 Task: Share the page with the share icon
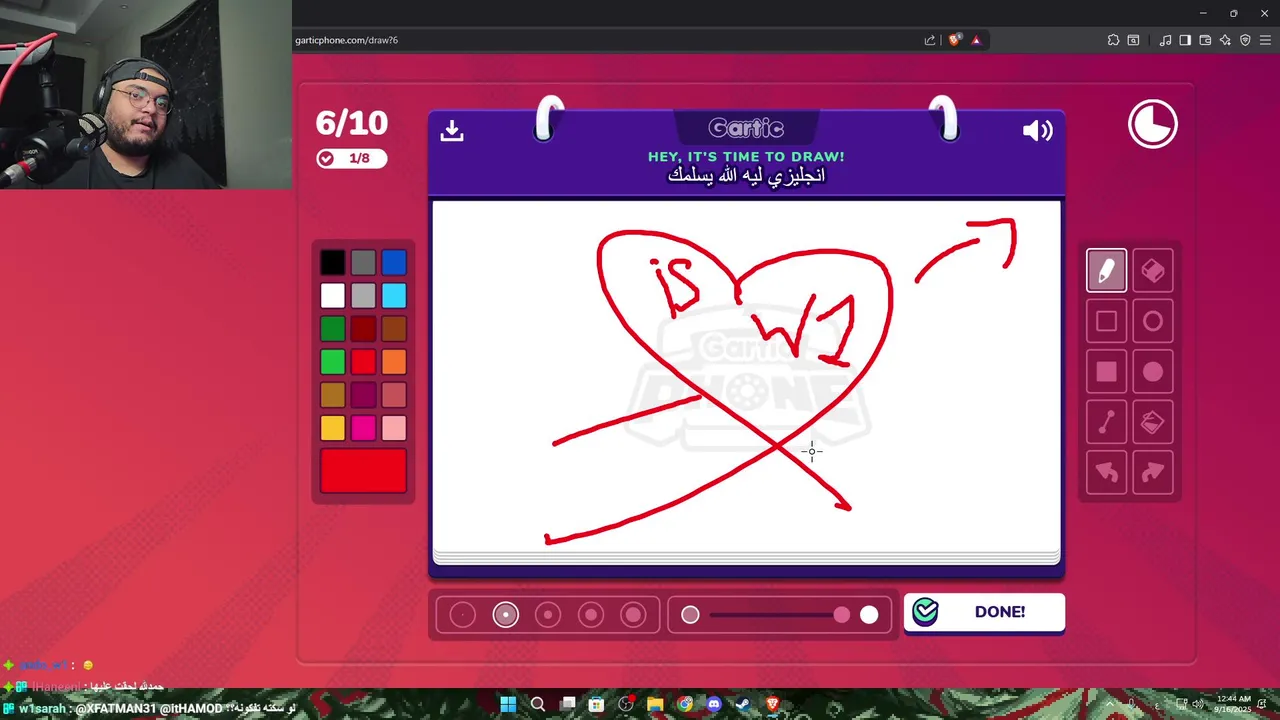point(930,40)
